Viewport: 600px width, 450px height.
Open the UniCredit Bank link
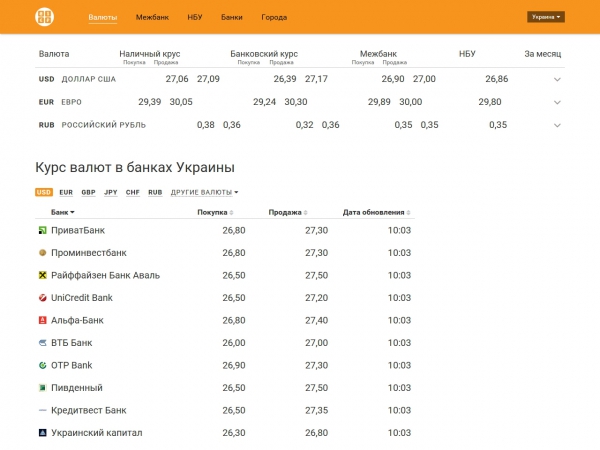tap(82, 298)
